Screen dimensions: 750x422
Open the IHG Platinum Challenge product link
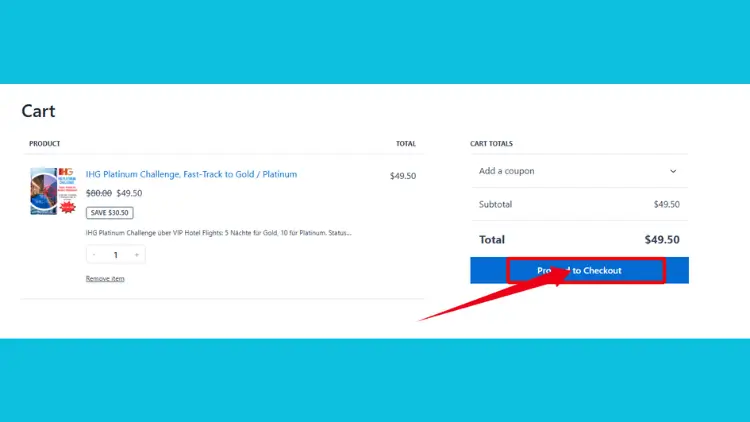191,174
